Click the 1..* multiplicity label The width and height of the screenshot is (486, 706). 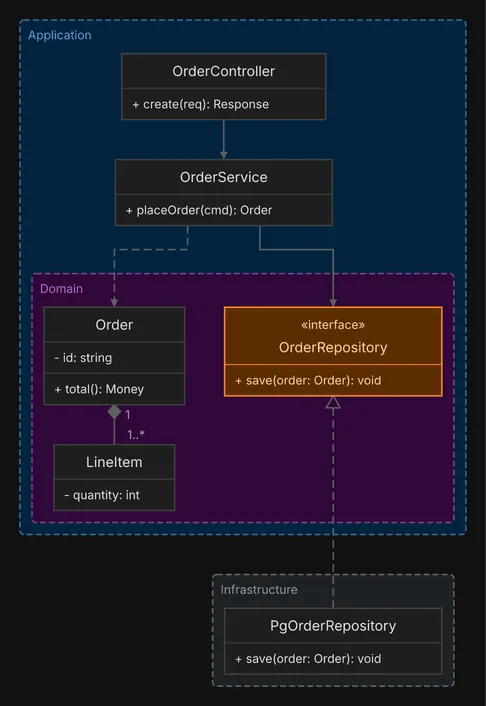pos(136,435)
